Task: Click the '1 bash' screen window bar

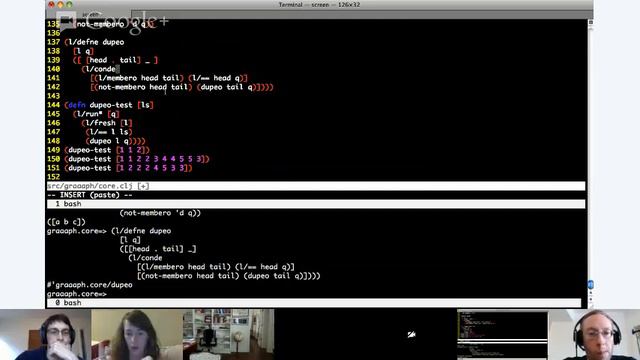Action: (x=316, y=204)
